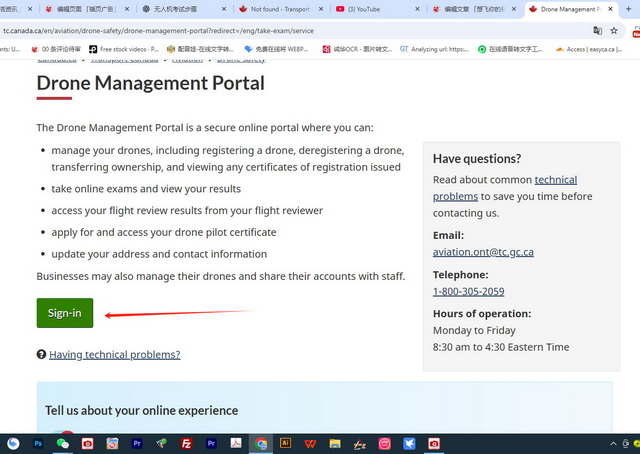This screenshot has width=640, height=454.
Task: Click the aviation.ont@tc.gc.ca email link
Action: (483, 252)
